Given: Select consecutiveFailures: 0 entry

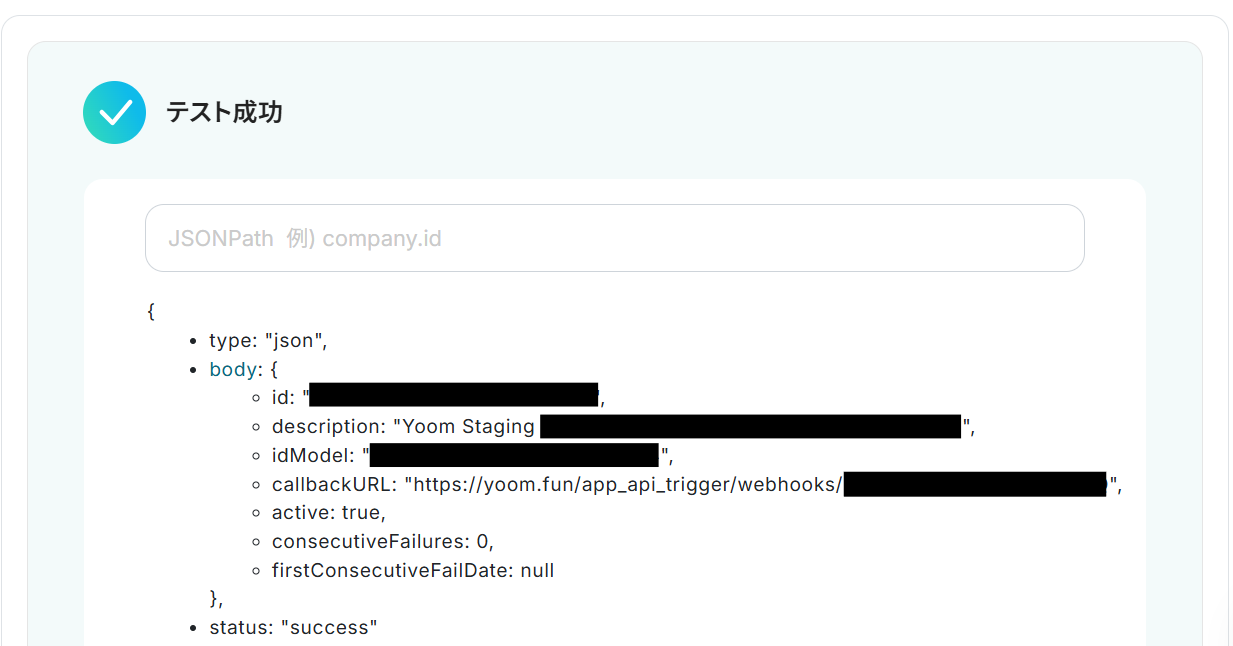Looking at the screenshot, I should 383,542.
